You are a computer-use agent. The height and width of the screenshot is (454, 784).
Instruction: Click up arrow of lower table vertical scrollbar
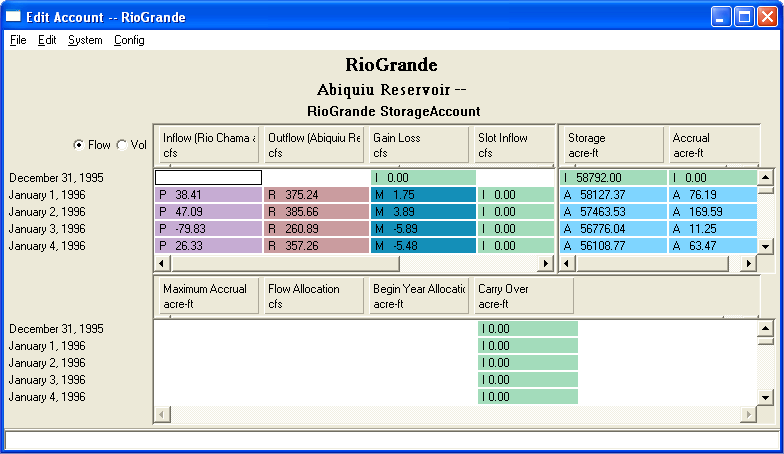766,328
